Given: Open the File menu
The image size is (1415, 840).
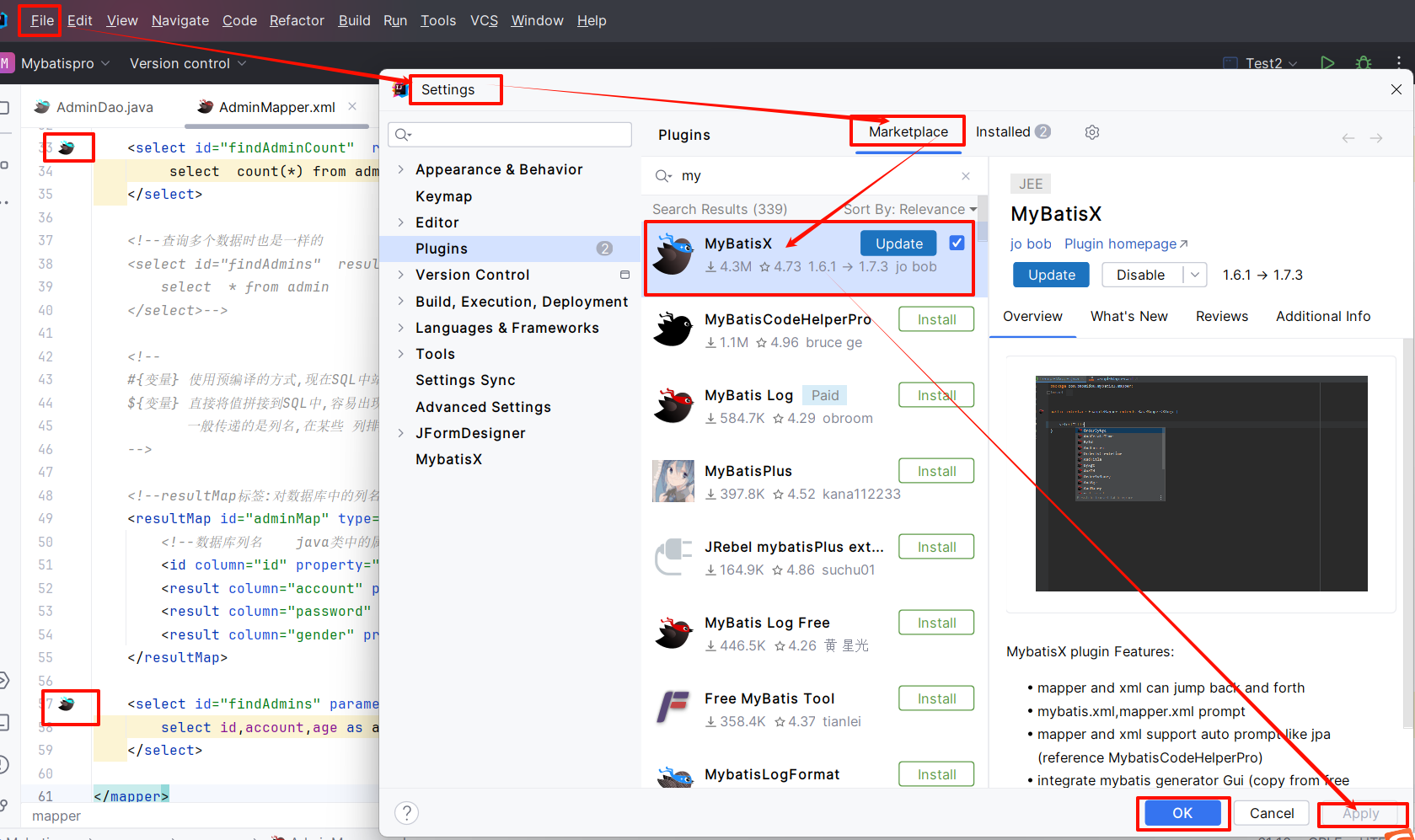Looking at the screenshot, I should coord(41,20).
